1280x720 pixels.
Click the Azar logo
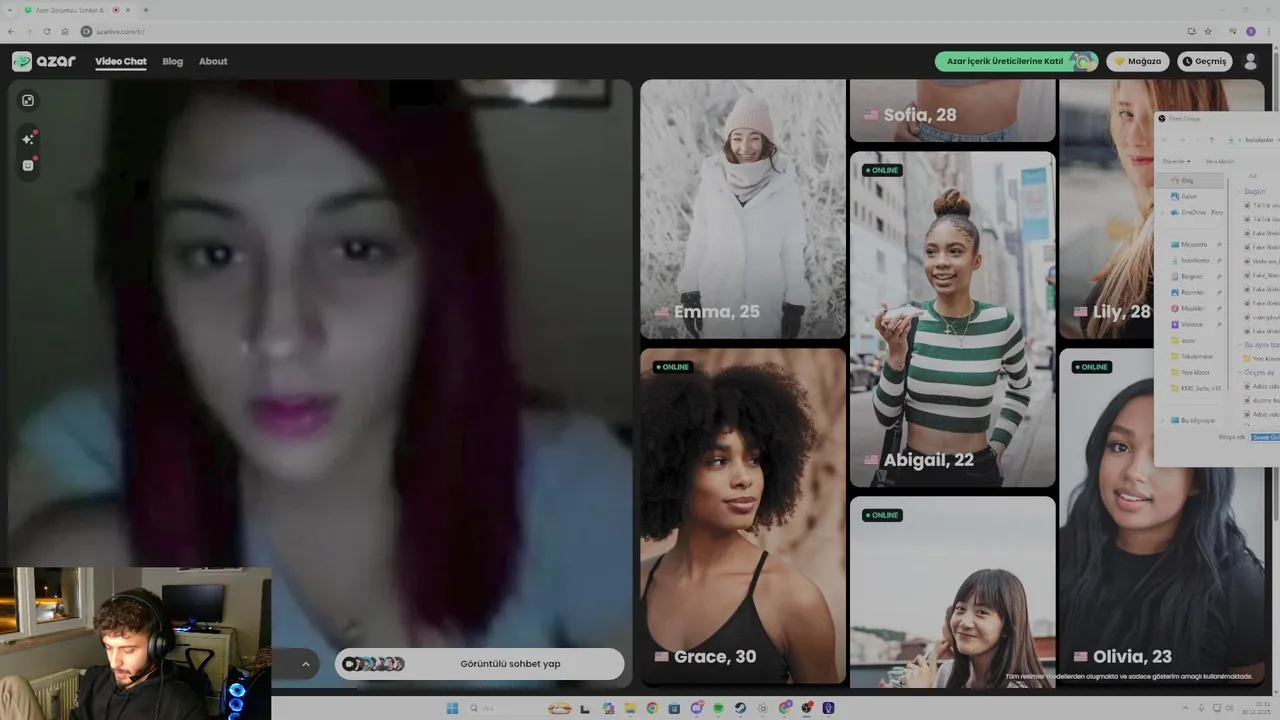click(x=44, y=61)
